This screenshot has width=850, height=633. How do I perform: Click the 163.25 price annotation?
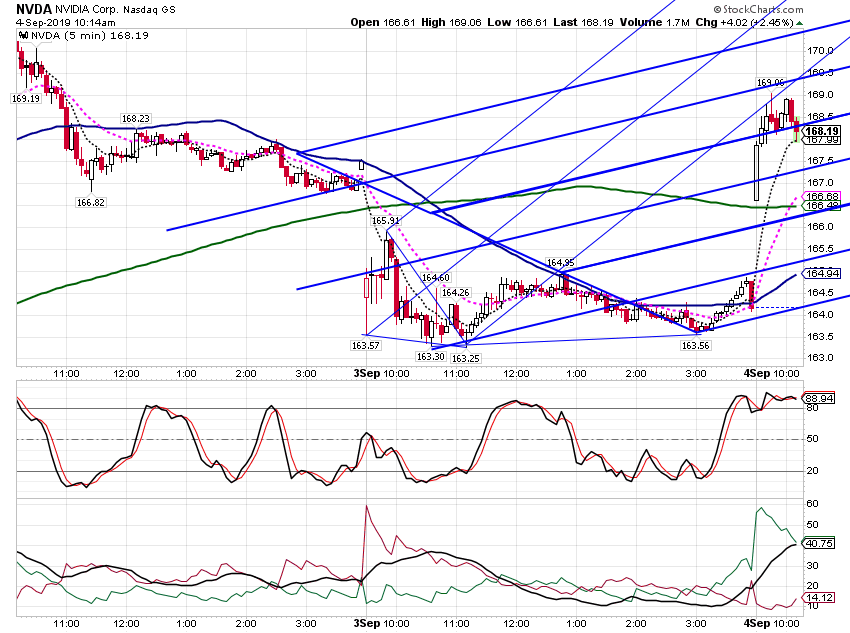coord(466,358)
